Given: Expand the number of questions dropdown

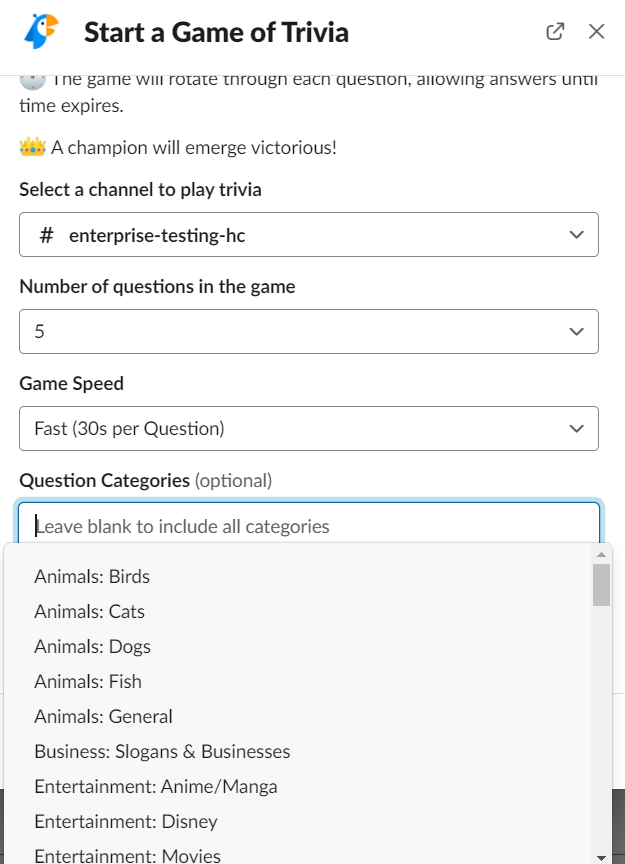Looking at the screenshot, I should coord(308,331).
